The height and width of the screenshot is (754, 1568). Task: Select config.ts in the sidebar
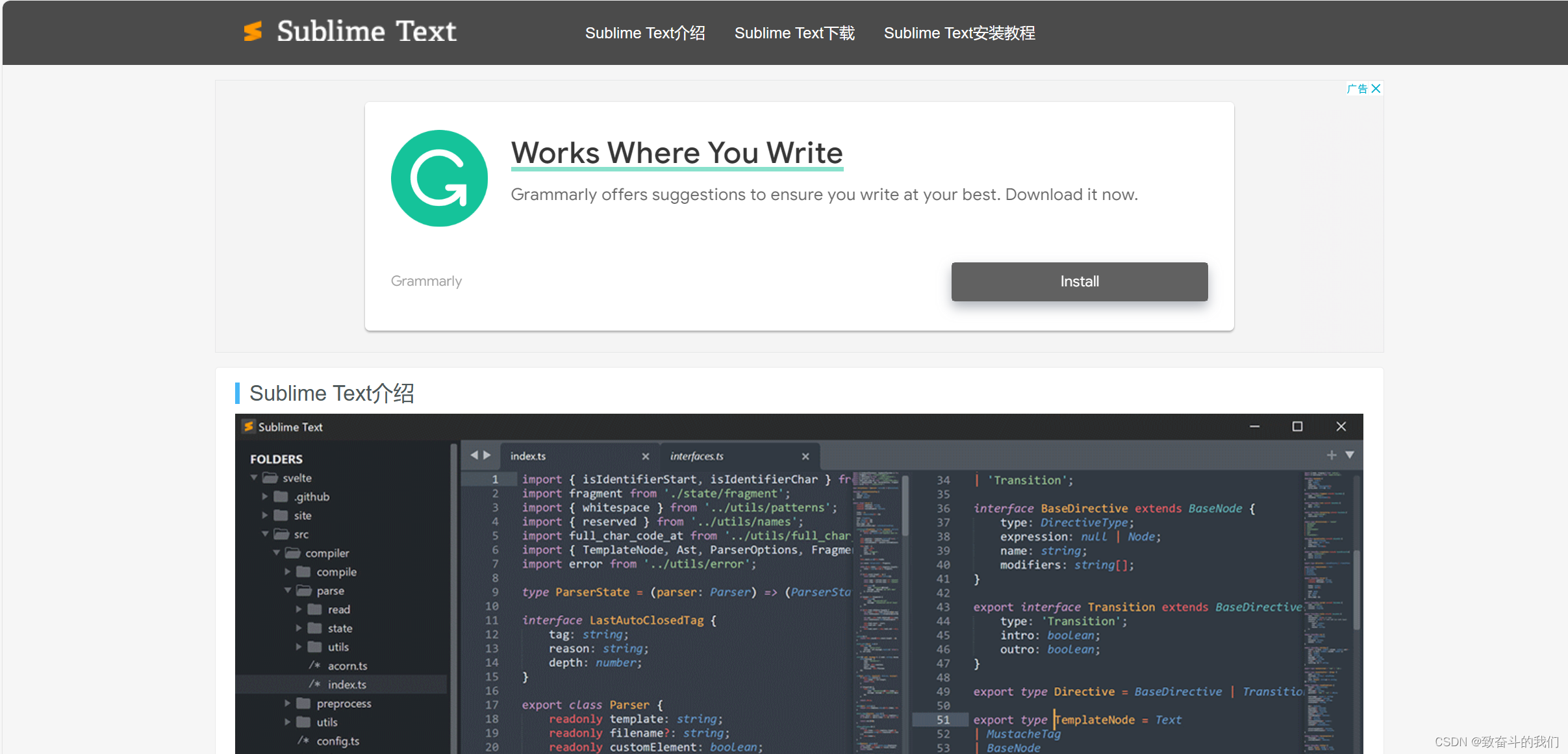[x=338, y=741]
